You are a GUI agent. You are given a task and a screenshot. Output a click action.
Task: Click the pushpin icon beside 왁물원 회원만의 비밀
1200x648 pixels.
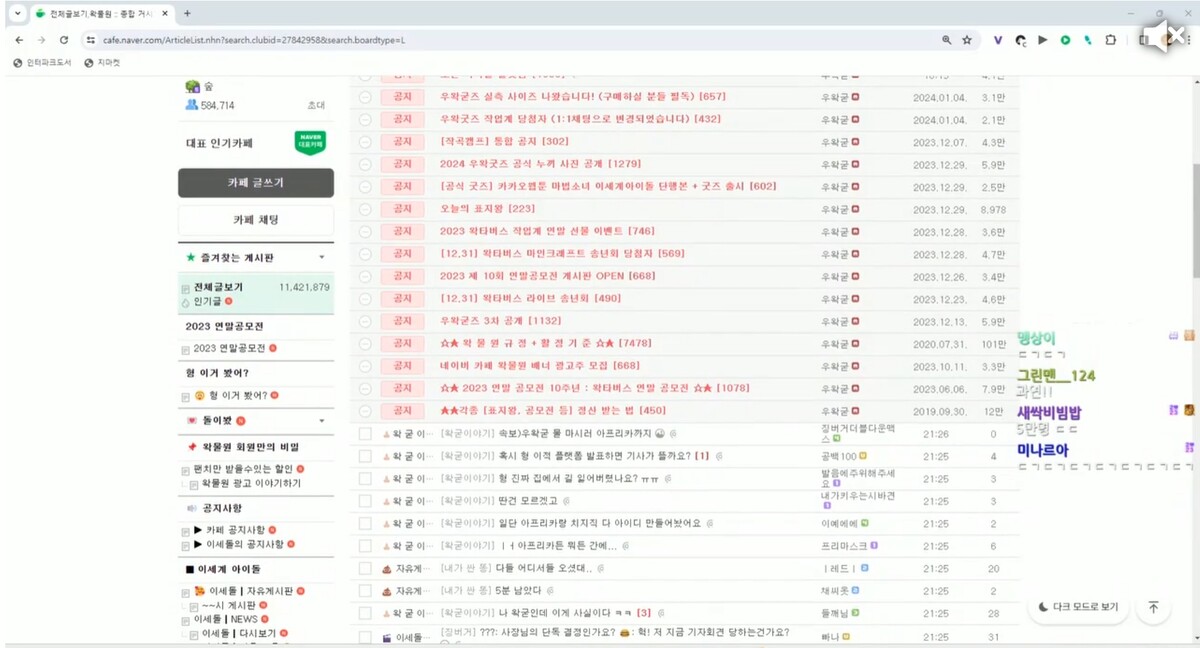coord(192,445)
